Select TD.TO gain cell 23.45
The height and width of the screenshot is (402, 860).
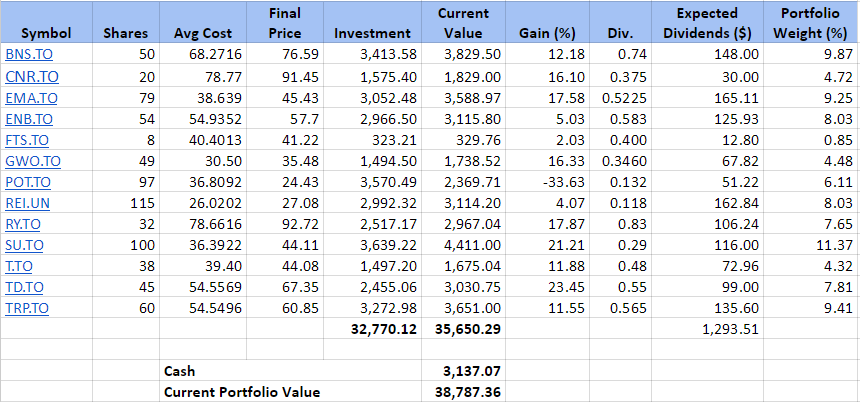coord(547,287)
